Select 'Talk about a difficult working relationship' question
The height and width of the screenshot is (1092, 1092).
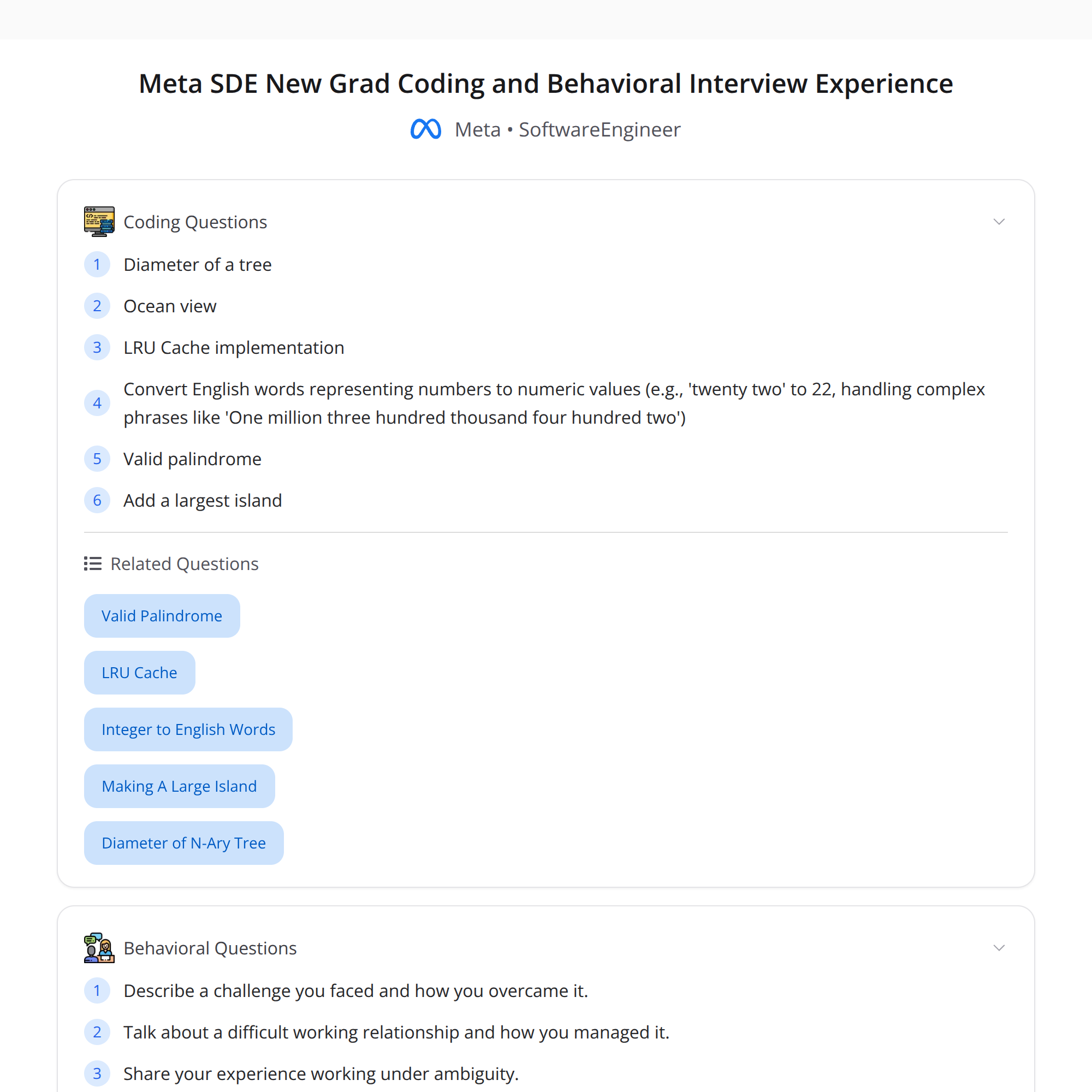tap(396, 1032)
